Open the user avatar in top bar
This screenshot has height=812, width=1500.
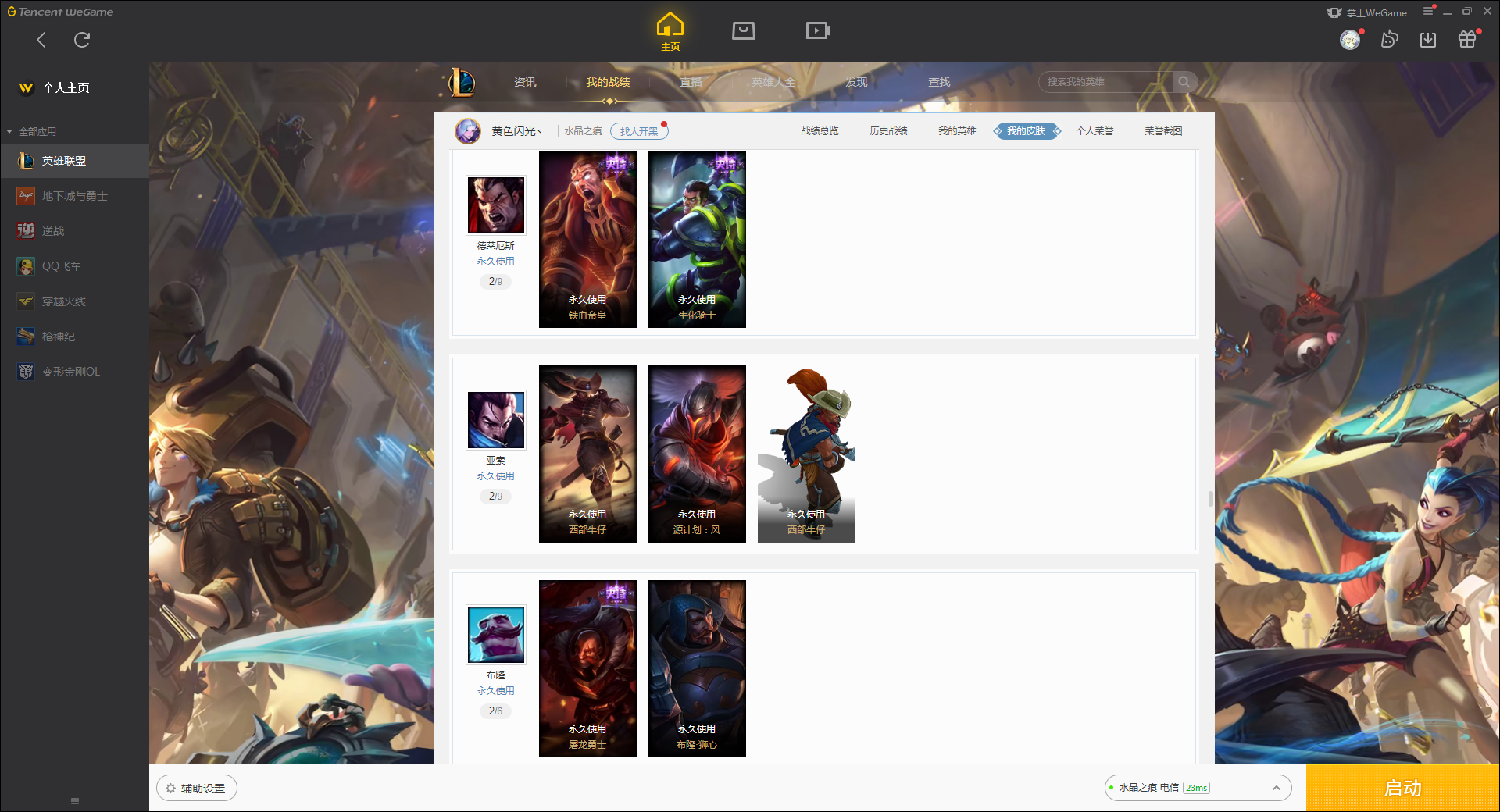coord(1350,40)
